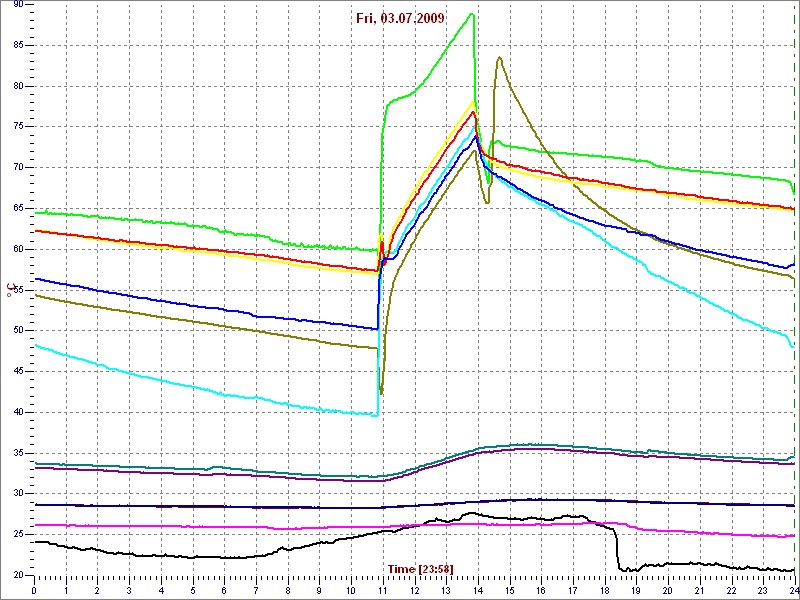
Task: Click hour '15' on the time axis
Action: point(510,589)
